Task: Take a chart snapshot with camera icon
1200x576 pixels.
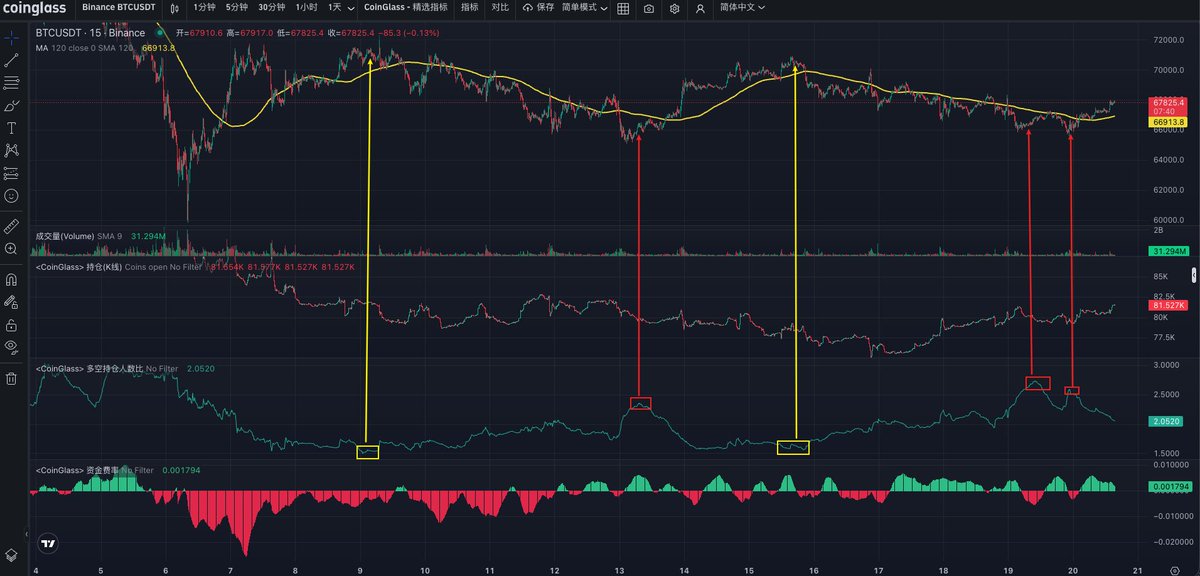Action: pyautogui.click(x=649, y=8)
